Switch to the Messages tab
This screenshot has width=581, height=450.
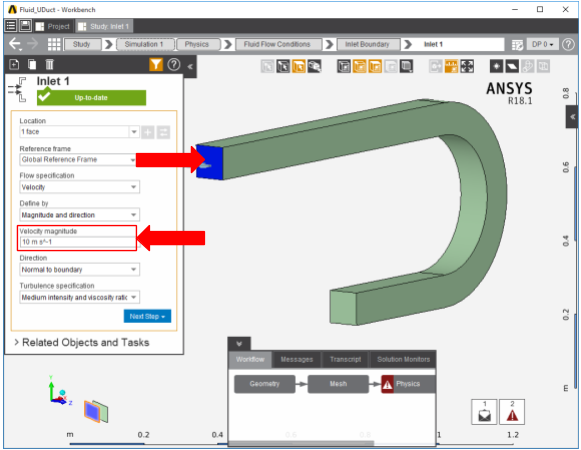(296, 360)
